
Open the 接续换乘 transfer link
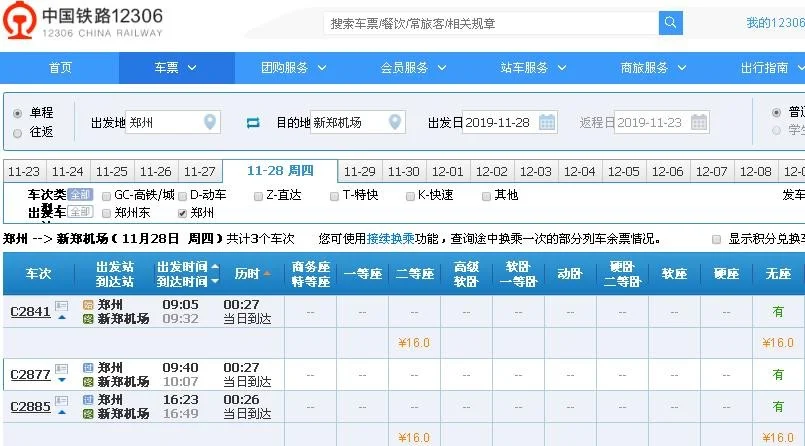pos(390,239)
